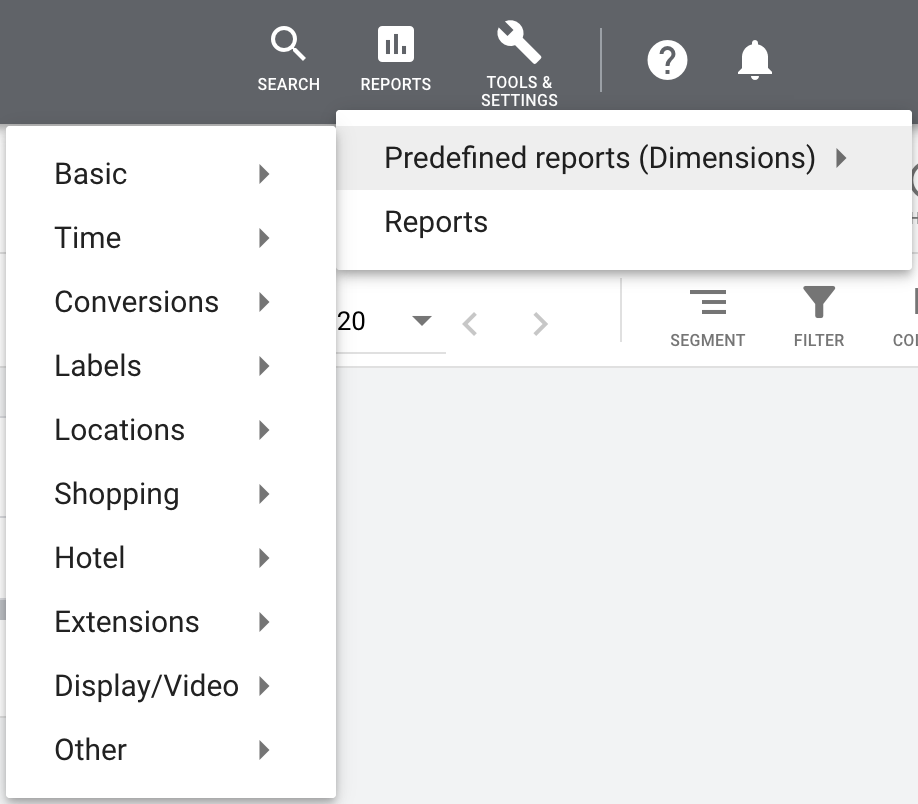The height and width of the screenshot is (804, 918).
Task: Go to previous date range arrow
Action: point(470,323)
